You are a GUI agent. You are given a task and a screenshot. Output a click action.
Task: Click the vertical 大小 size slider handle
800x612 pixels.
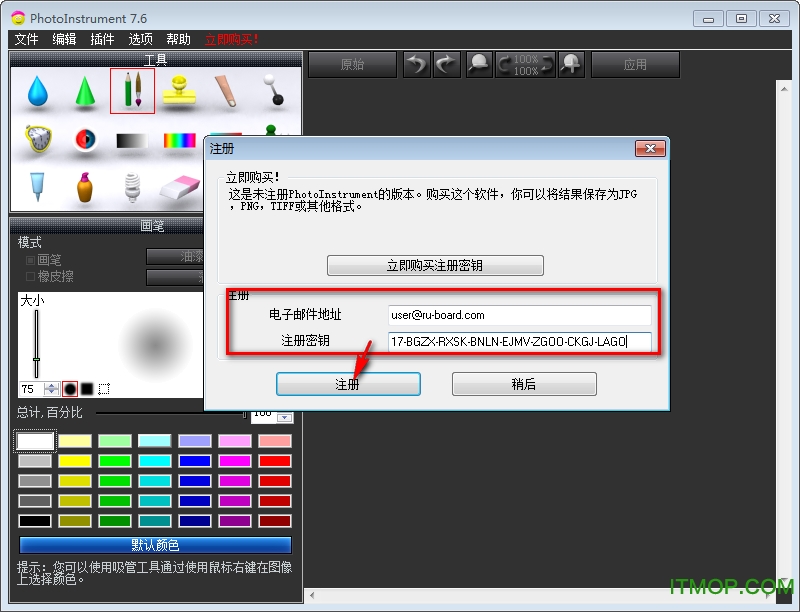[x=36, y=360]
